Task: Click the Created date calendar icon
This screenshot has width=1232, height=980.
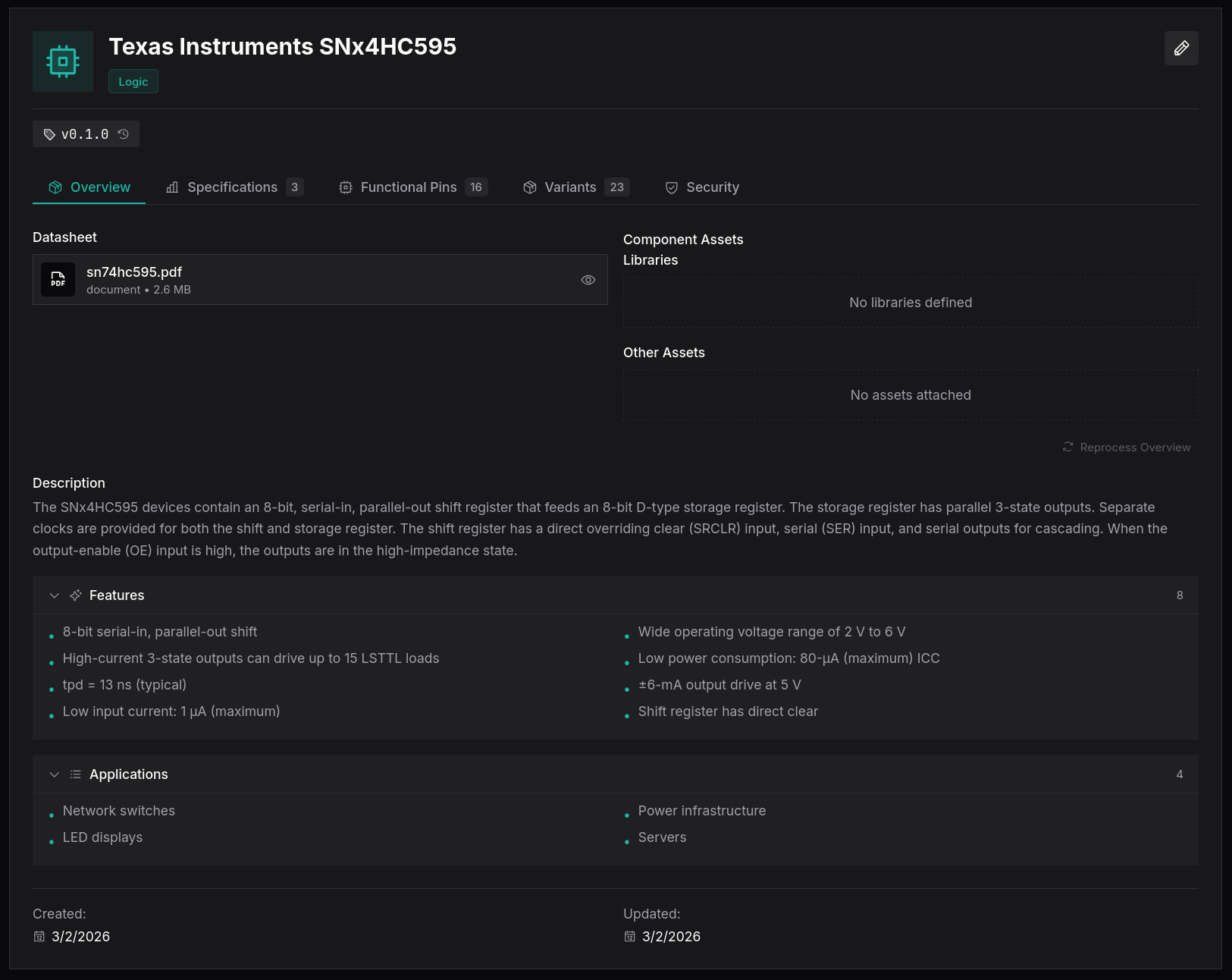Action: (39, 937)
